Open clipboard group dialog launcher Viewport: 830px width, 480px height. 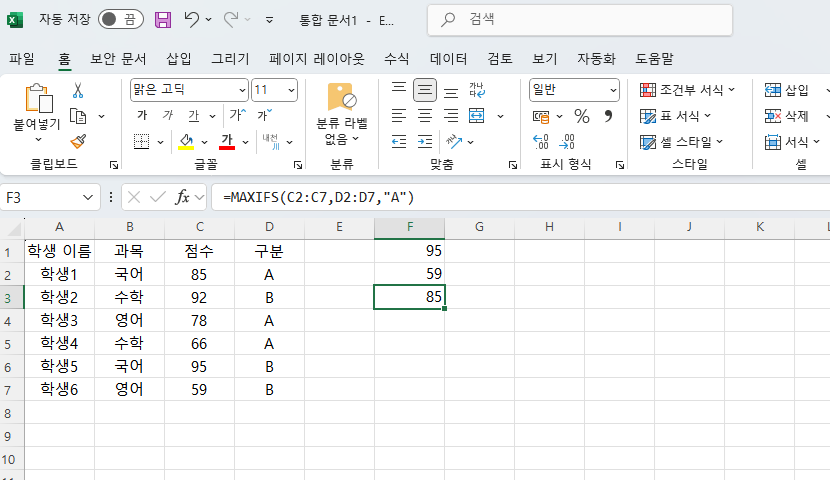click(x=114, y=165)
